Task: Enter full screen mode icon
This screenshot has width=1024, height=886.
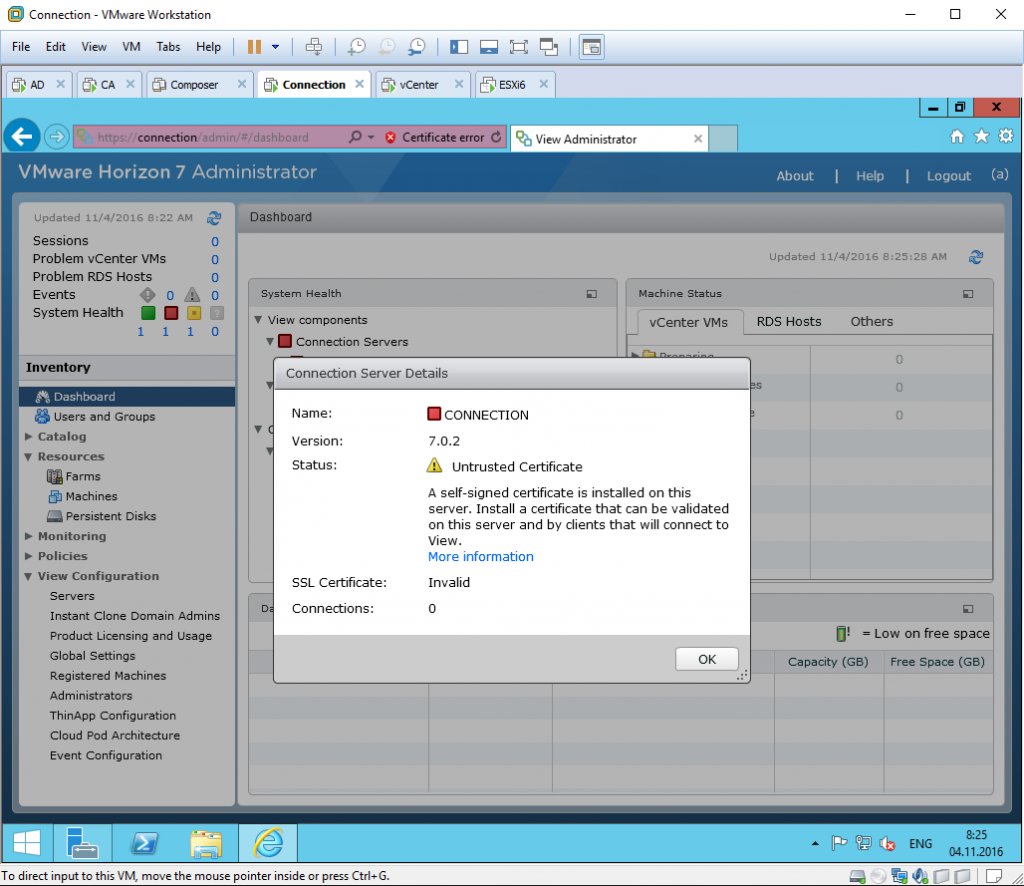Action: click(519, 46)
